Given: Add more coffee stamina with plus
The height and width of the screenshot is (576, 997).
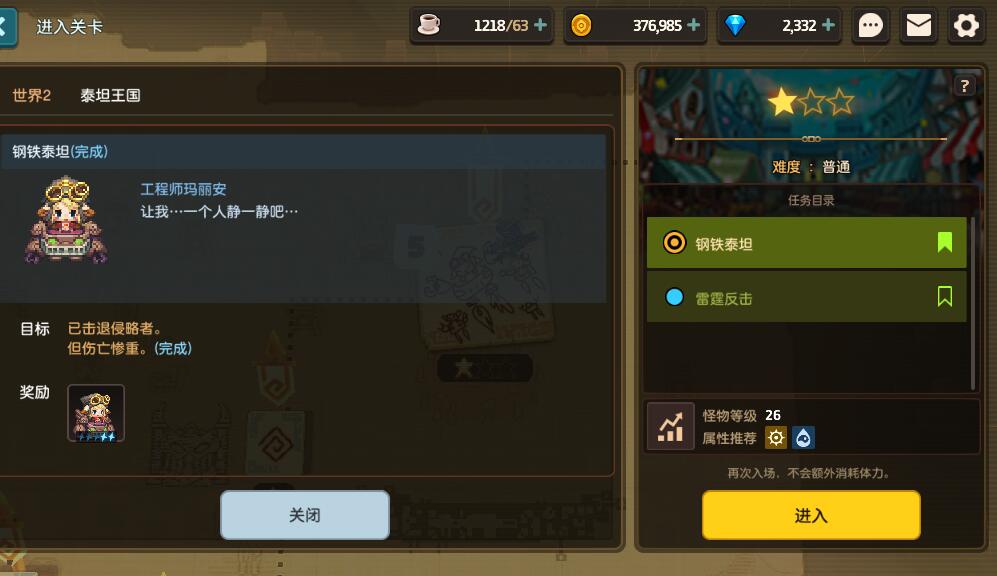Looking at the screenshot, I should tap(540, 25).
